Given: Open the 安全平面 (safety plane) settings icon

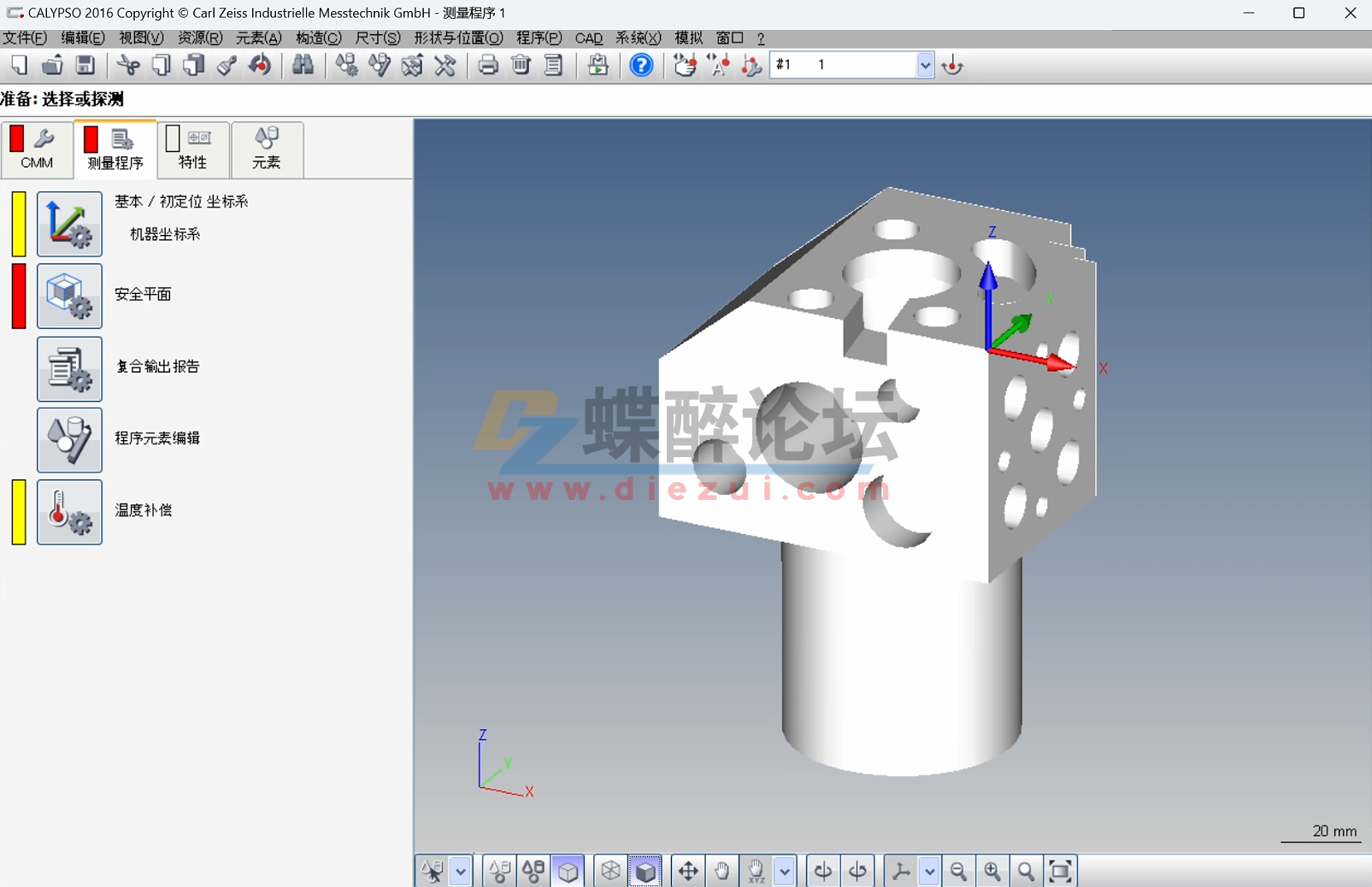Looking at the screenshot, I should click(69, 297).
